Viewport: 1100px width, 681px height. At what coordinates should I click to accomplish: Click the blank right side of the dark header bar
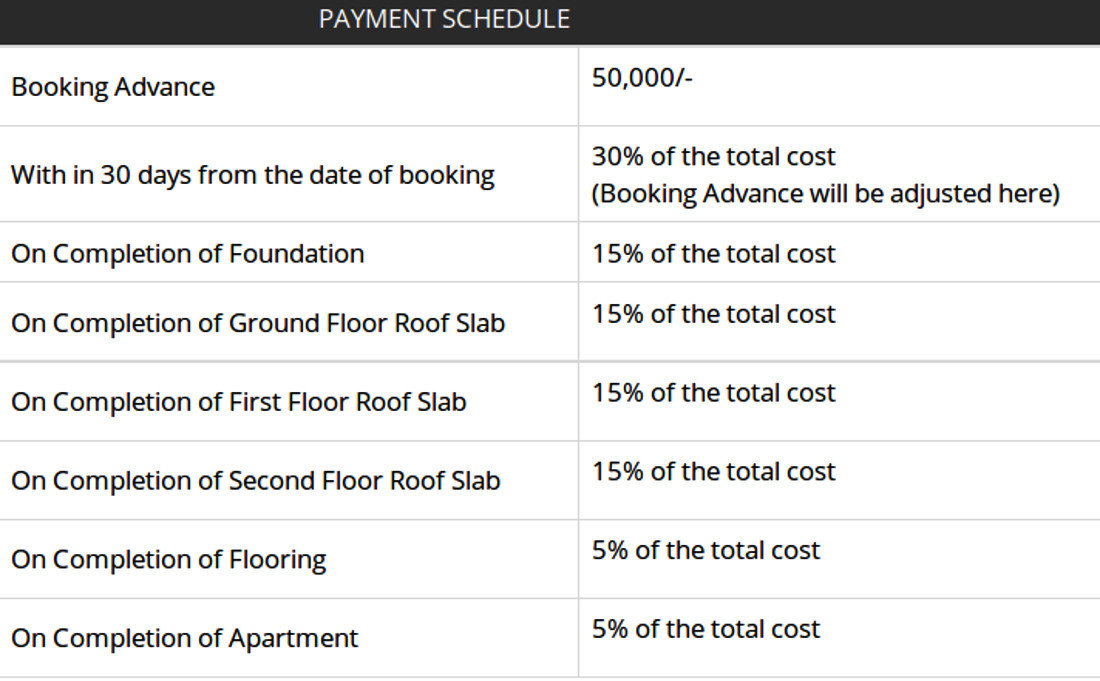click(x=850, y=20)
